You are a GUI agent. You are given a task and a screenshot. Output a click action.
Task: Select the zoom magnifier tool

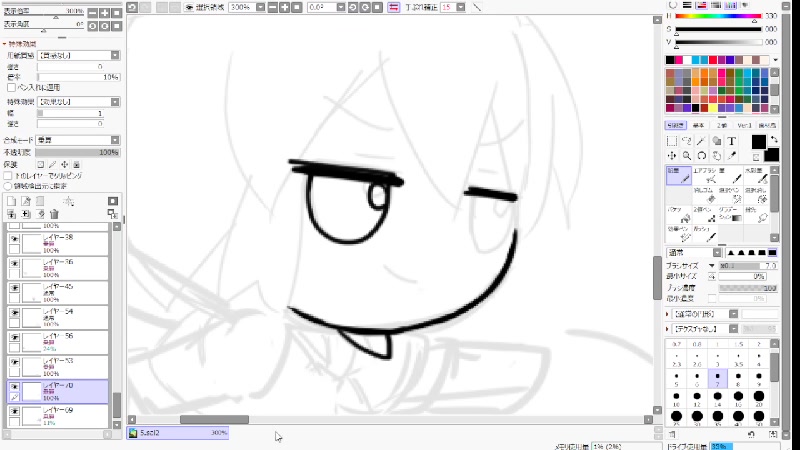click(687, 156)
